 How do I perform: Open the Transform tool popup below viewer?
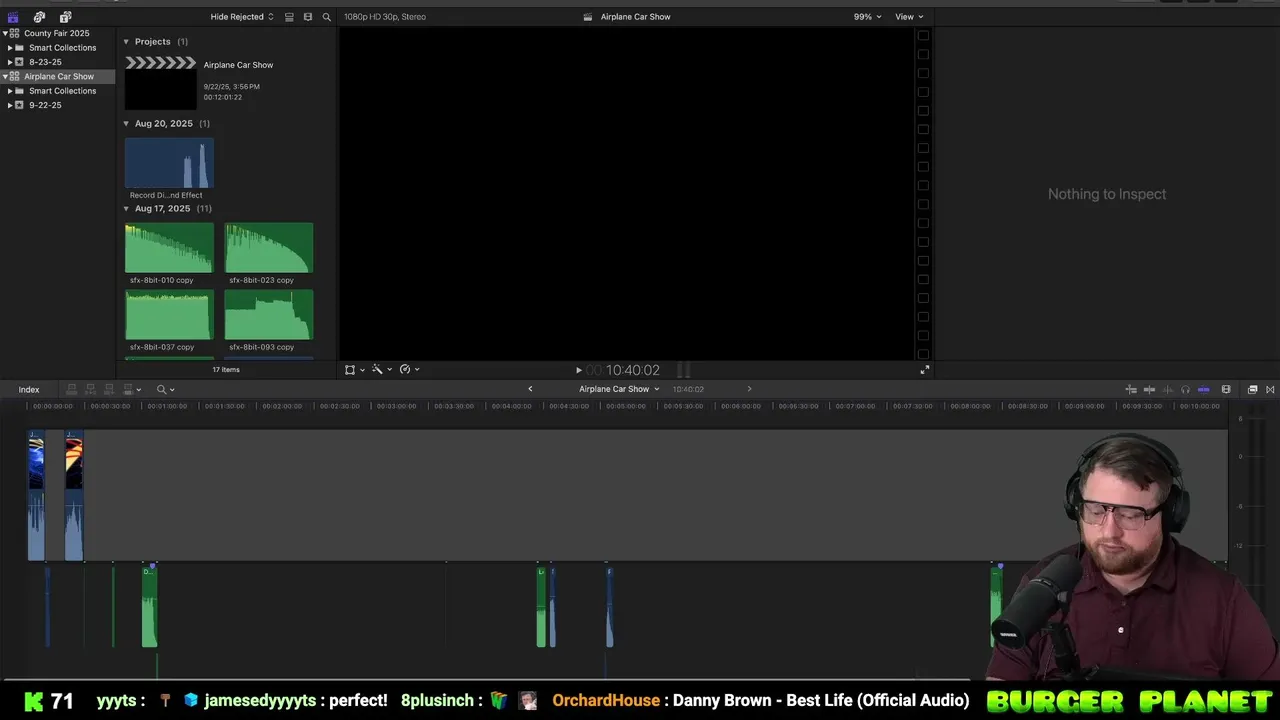point(354,369)
